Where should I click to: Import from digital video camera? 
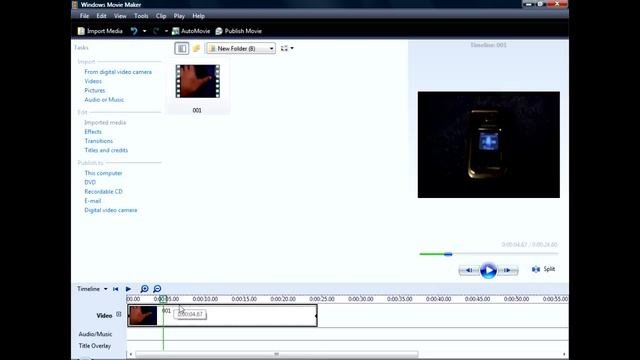click(x=118, y=72)
